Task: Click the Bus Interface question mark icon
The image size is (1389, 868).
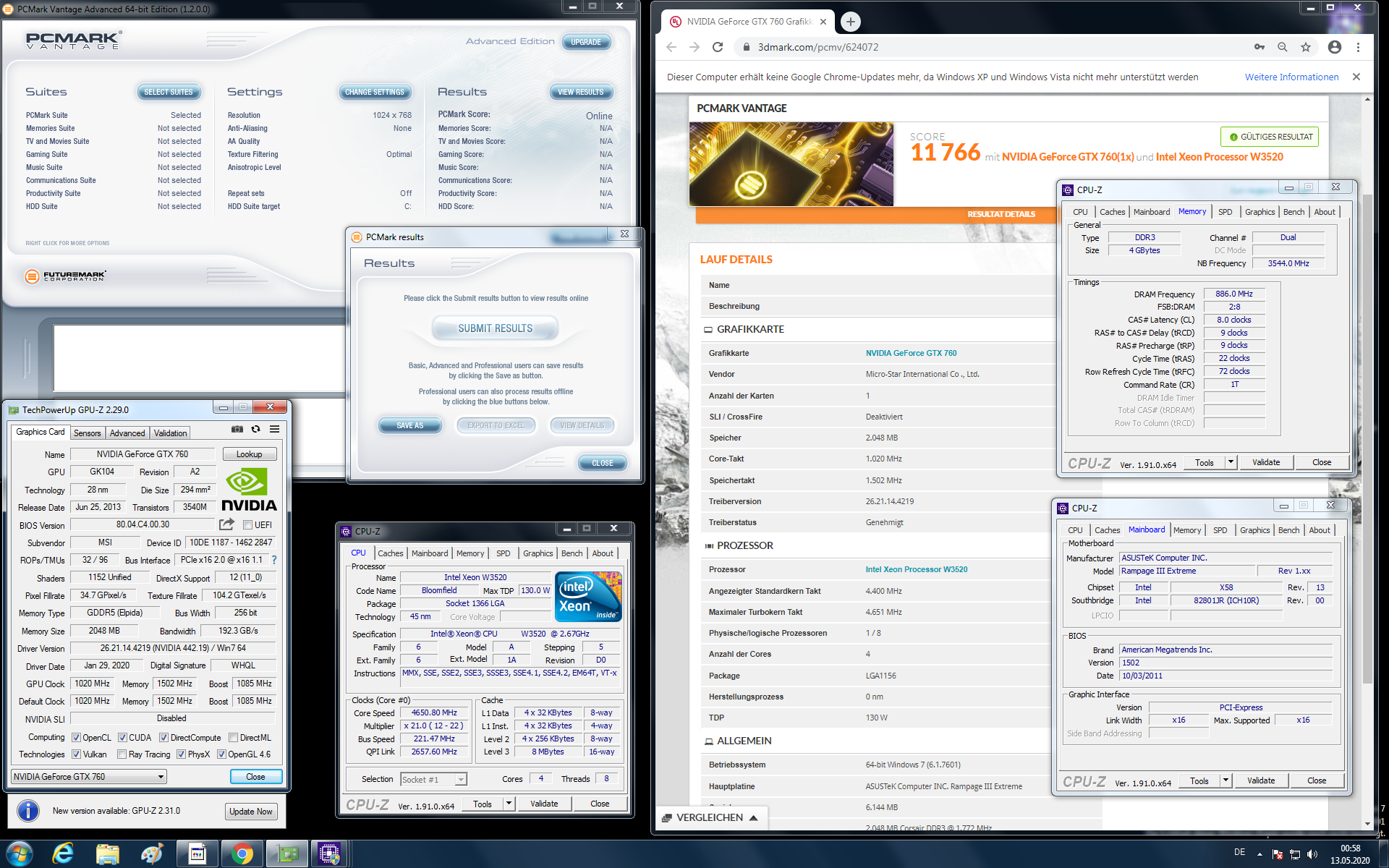Action: [274, 560]
